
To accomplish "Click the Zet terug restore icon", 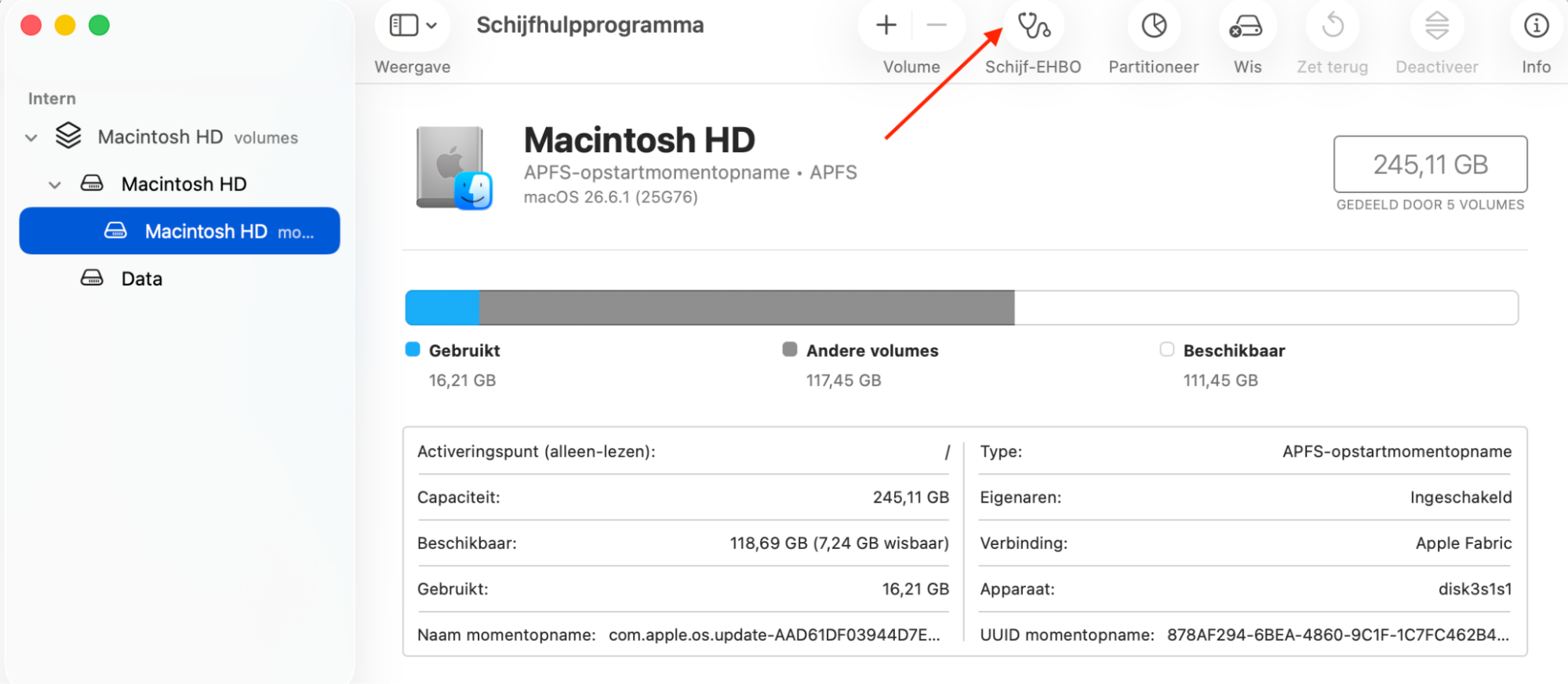I will pyautogui.click(x=1332, y=26).
